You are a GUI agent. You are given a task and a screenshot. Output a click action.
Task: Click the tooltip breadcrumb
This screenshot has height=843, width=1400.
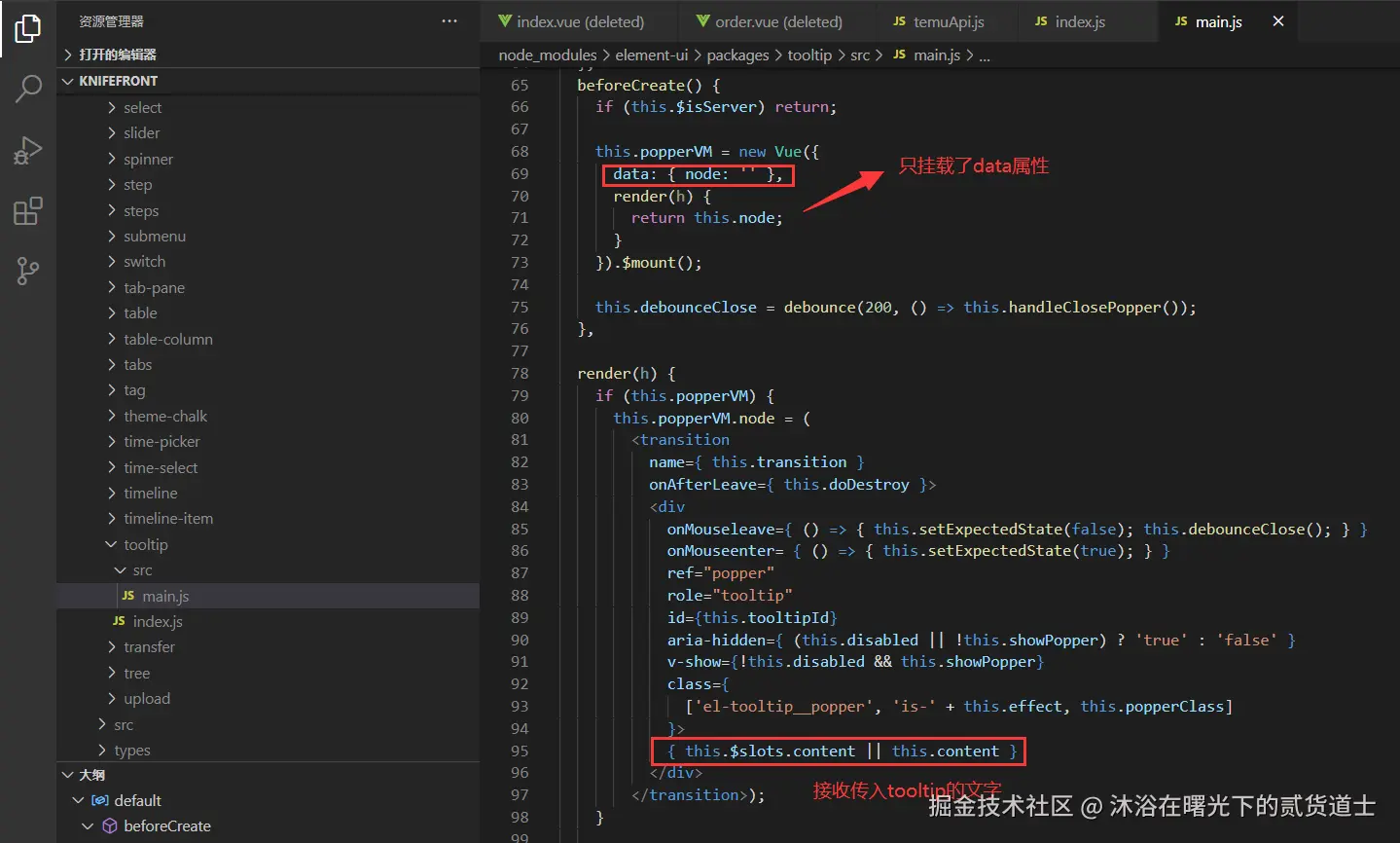(x=809, y=55)
